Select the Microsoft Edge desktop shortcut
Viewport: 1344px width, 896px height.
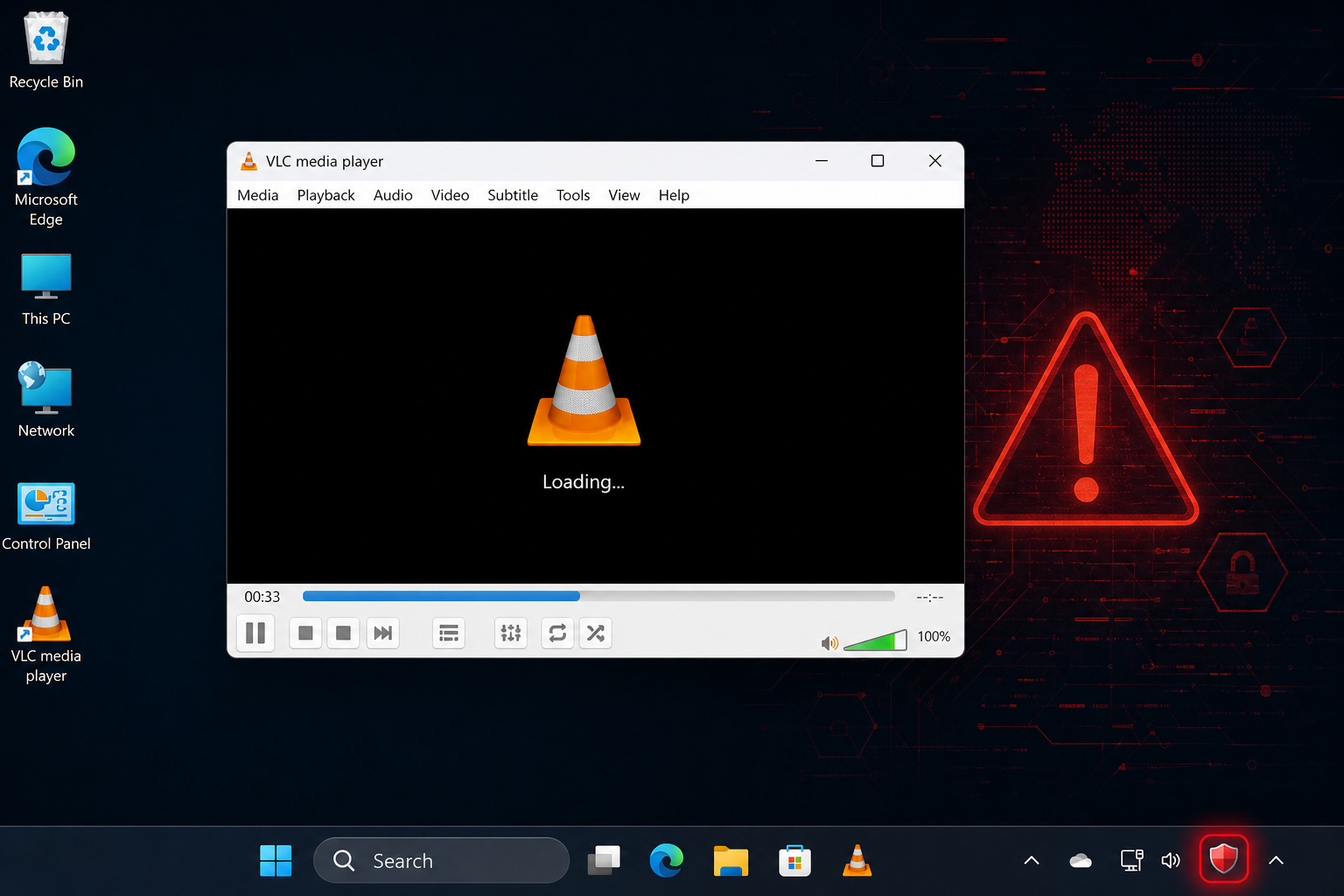46,178
